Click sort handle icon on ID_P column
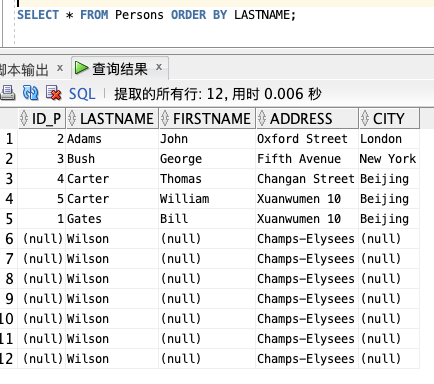Screen dimensions: 434x384 [x=24, y=118]
